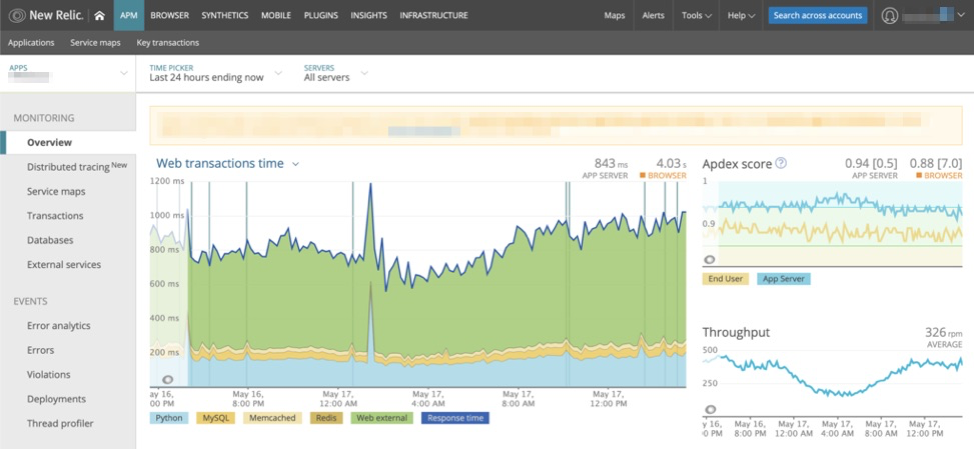Toggle the MySQL legend series
Image resolution: width=974 pixels, height=449 pixels.
tap(215, 418)
